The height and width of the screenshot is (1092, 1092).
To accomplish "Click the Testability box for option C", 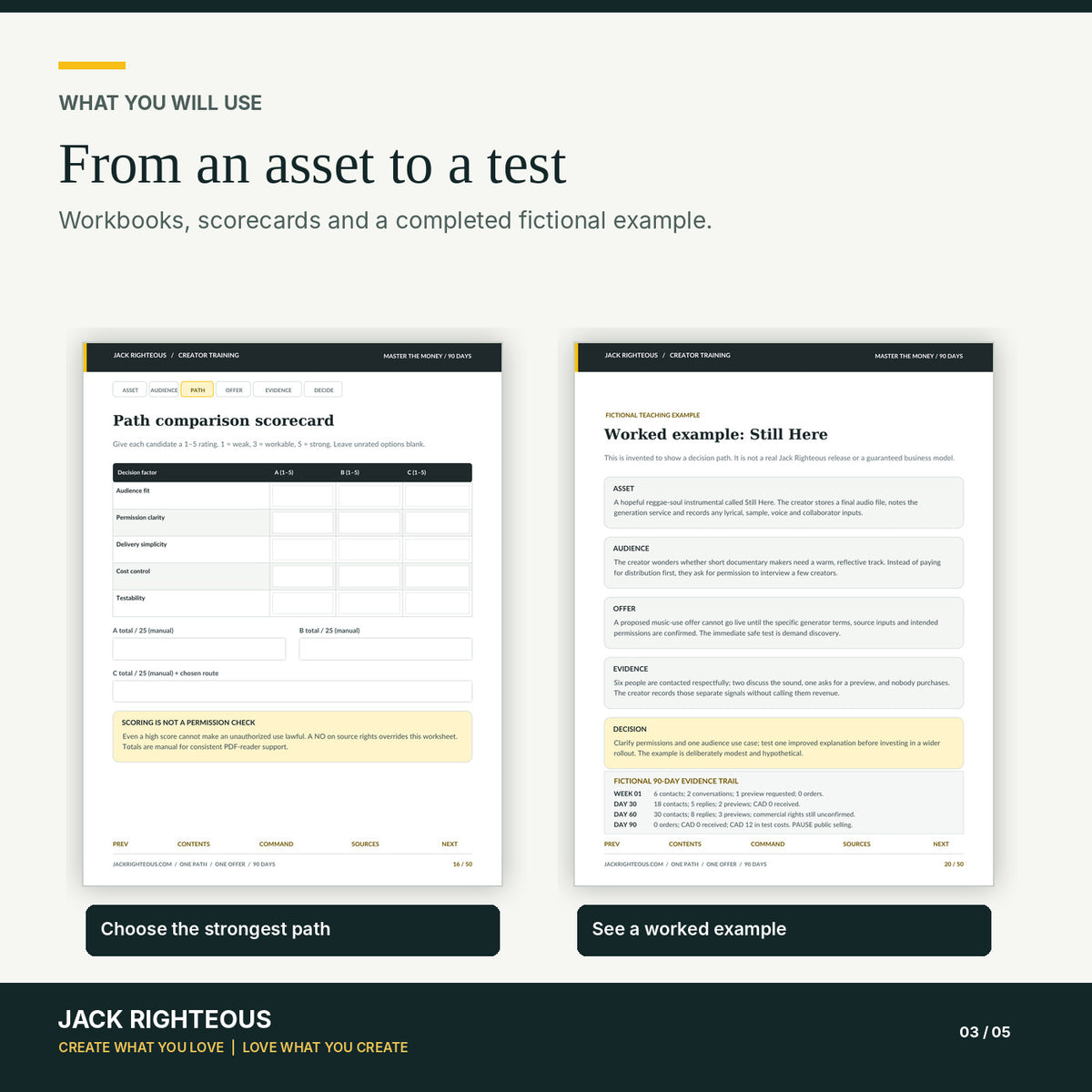I will (437, 603).
